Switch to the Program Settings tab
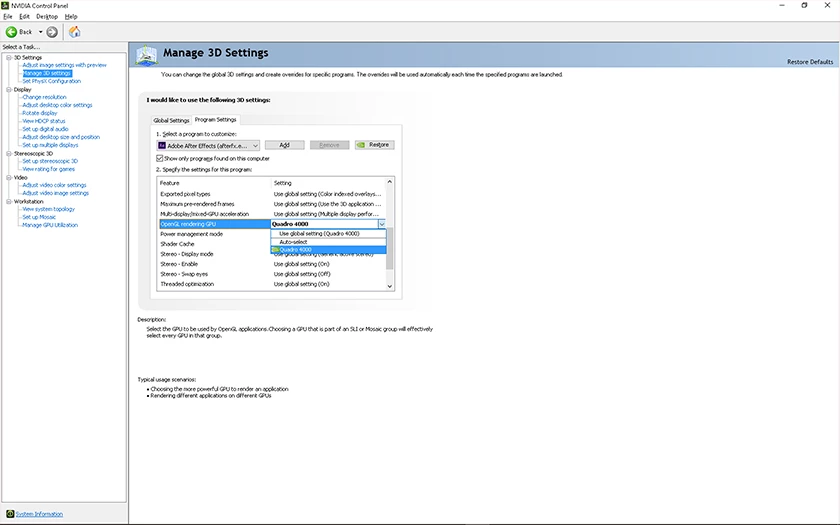The width and height of the screenshot is (840, 525). click(215, 119)
